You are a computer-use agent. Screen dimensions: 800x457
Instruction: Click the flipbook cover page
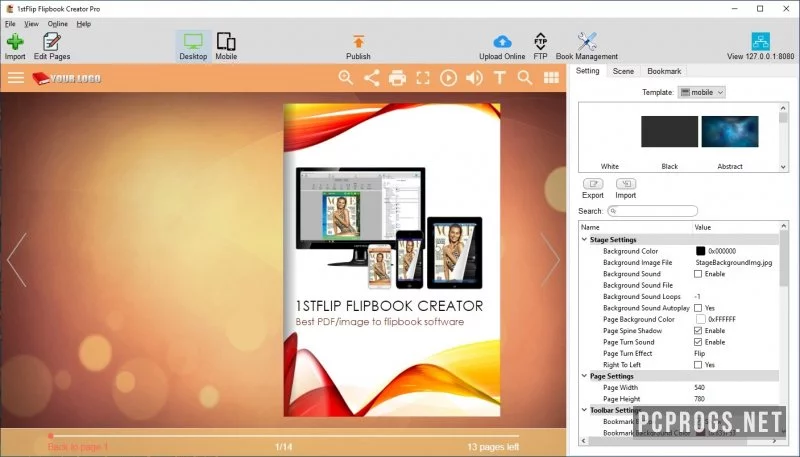pyautogui.click(x=392, y=260)
